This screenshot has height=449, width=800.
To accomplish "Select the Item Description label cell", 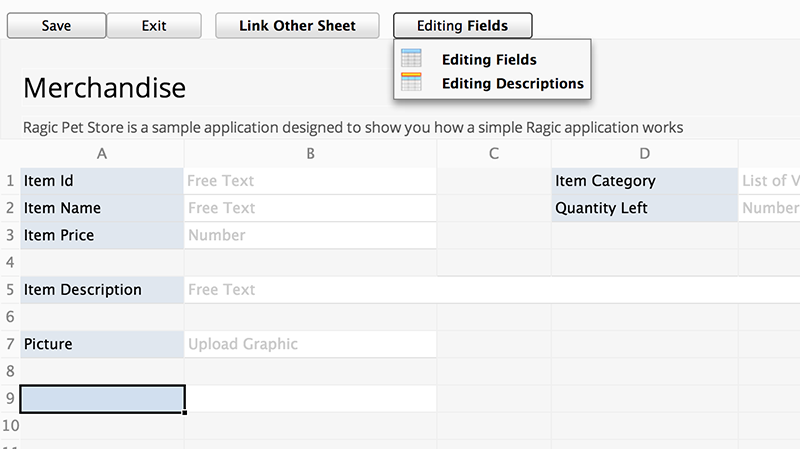I will [102, 290].
